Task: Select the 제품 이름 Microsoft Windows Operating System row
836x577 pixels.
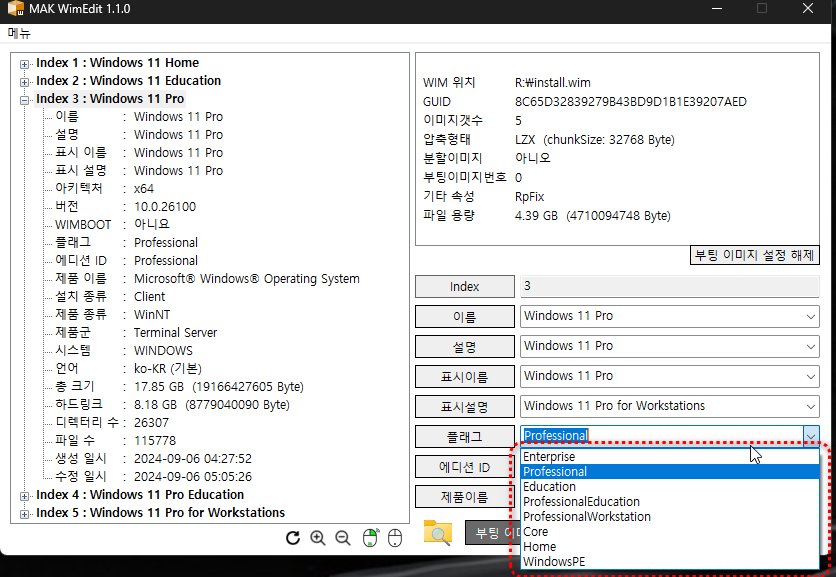Action: pos(207,278)
